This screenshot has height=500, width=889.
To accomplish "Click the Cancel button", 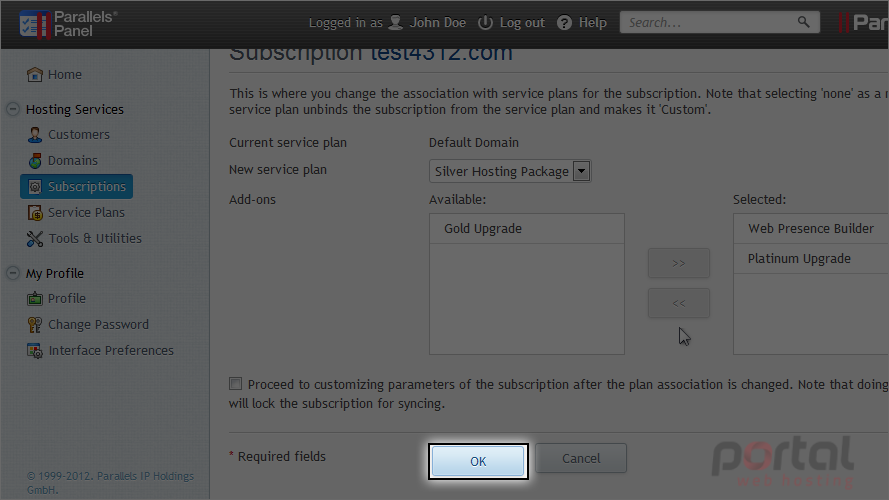I will (x=581, y=458).
